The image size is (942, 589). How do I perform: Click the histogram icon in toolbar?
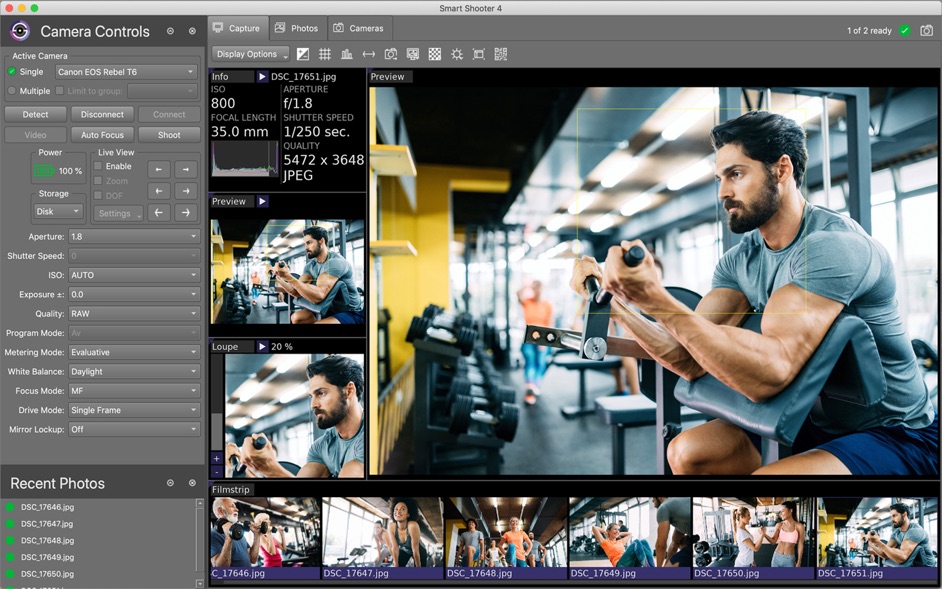pyautogui.click(x=347, y=54)
